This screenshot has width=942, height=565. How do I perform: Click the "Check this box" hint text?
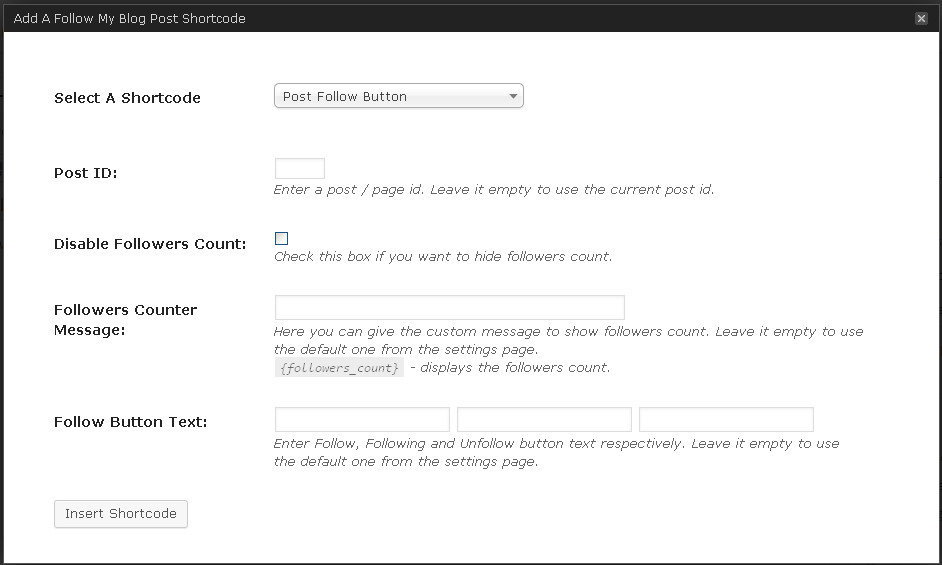click(443, 257)
